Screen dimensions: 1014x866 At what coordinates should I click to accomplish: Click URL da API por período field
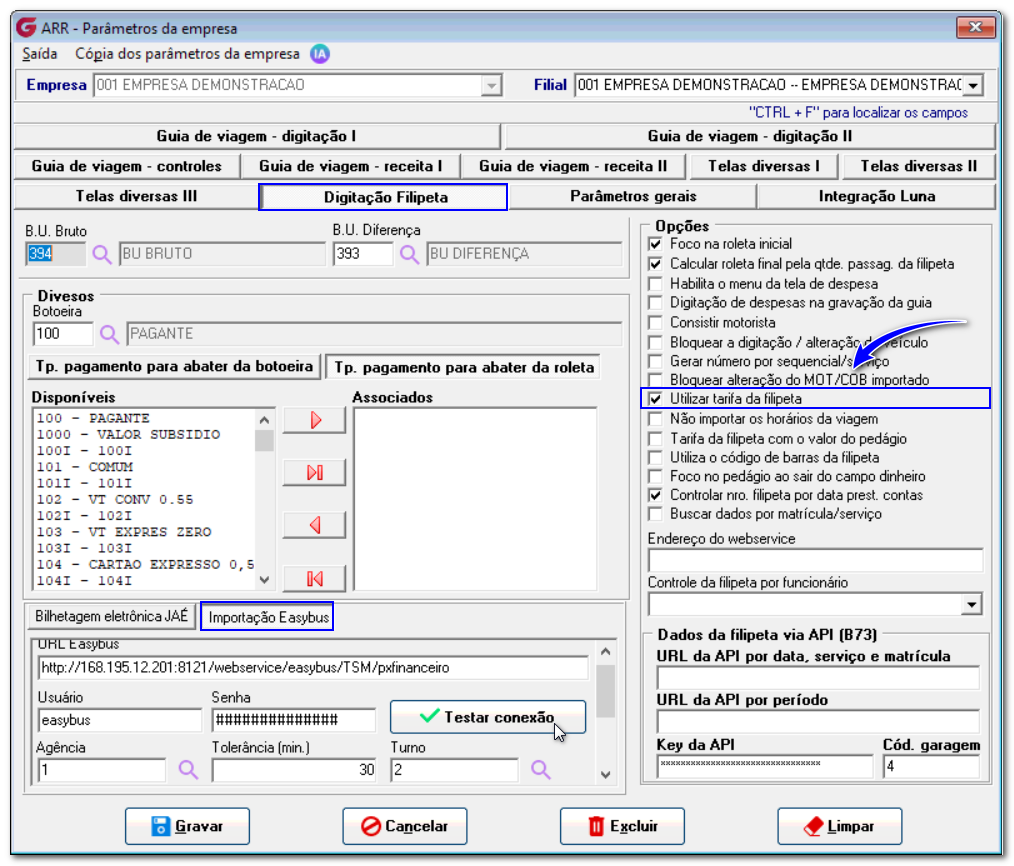pyautogui.click(x=818, y=721)
